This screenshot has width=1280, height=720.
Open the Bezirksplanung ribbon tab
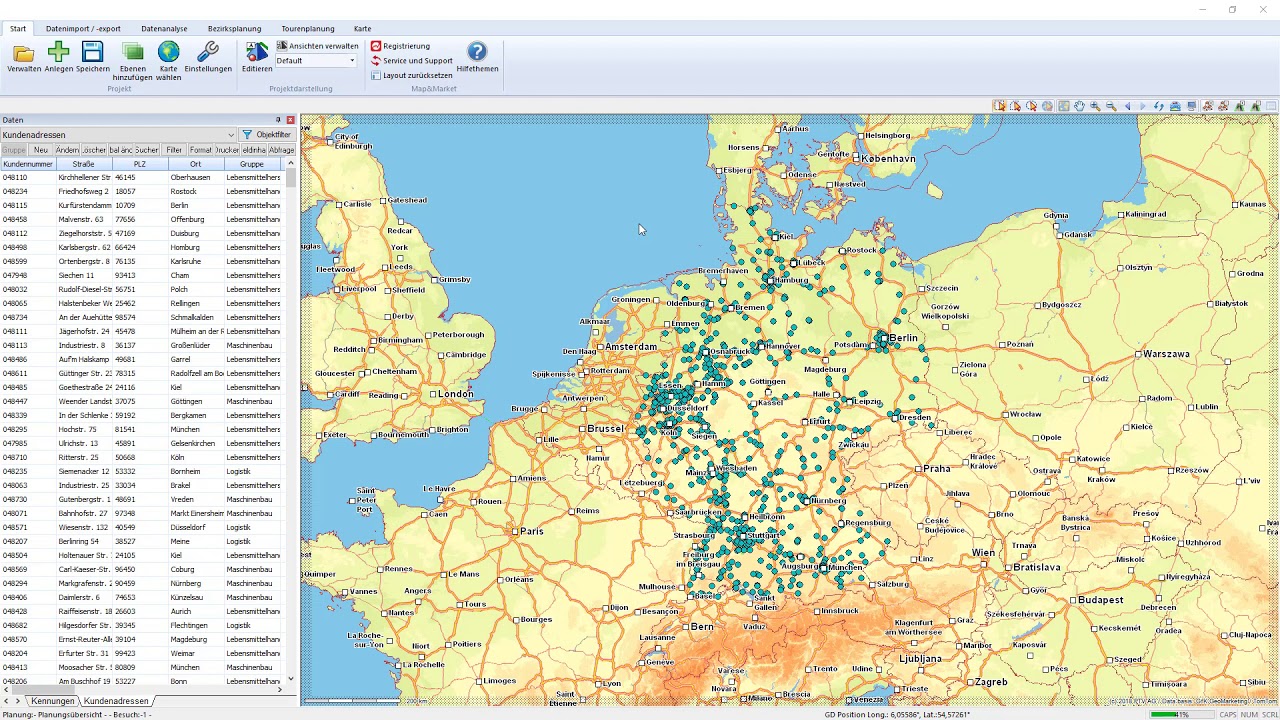235,29
